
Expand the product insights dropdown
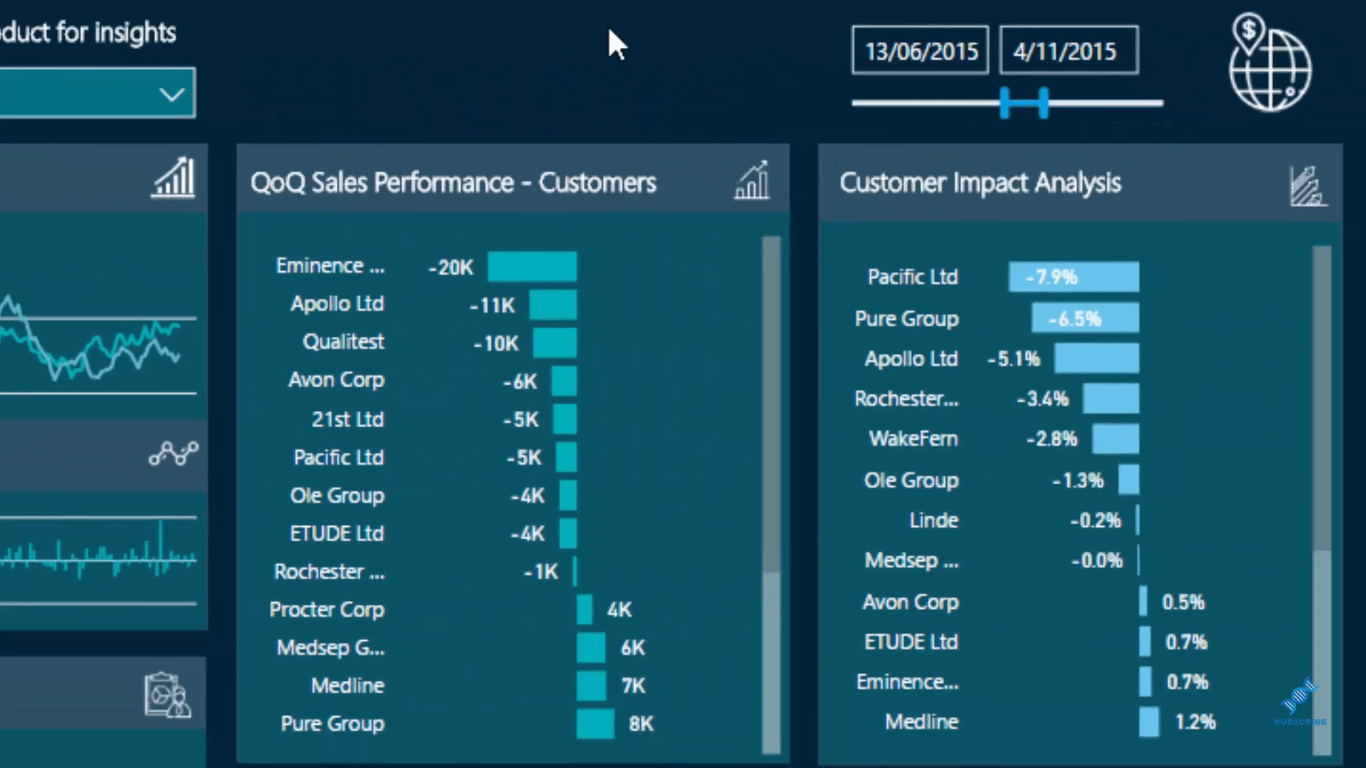(97, 94)
